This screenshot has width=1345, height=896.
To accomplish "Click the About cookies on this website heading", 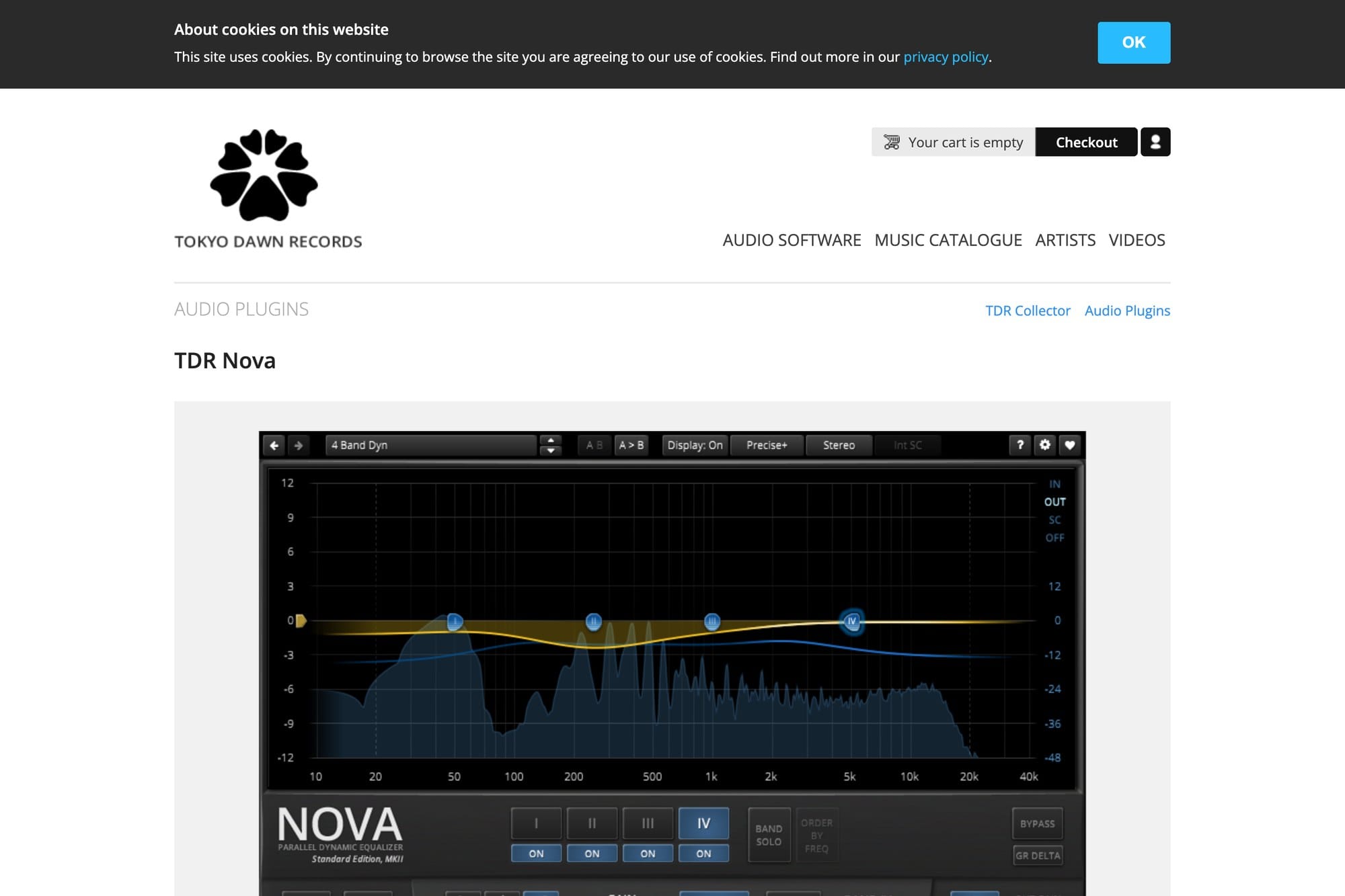I will pyautogui.click(x=281, y=30).
